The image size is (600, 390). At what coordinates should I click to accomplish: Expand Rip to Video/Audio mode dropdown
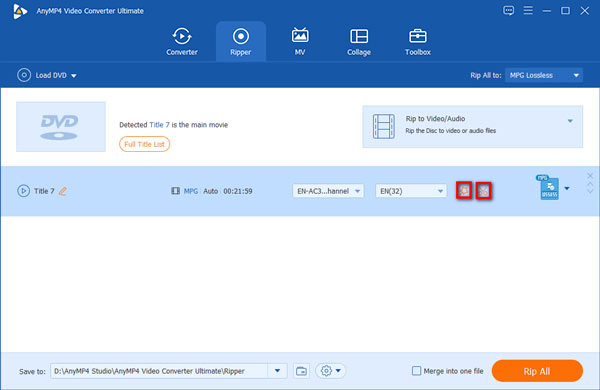click(570, 121)
